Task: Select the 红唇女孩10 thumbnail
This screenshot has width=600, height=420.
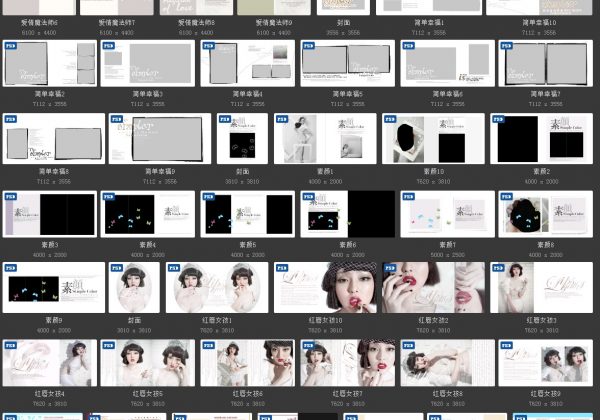Action: (325, 288)
